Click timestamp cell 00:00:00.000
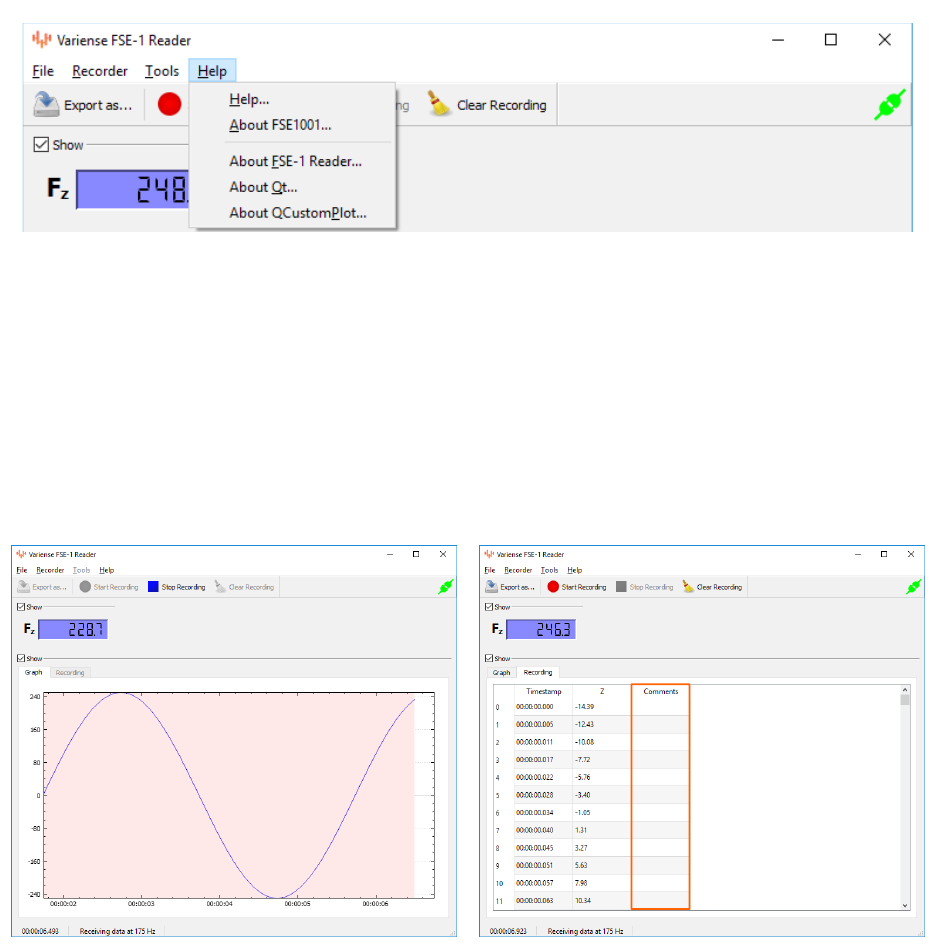 click(x=543, y=706)
